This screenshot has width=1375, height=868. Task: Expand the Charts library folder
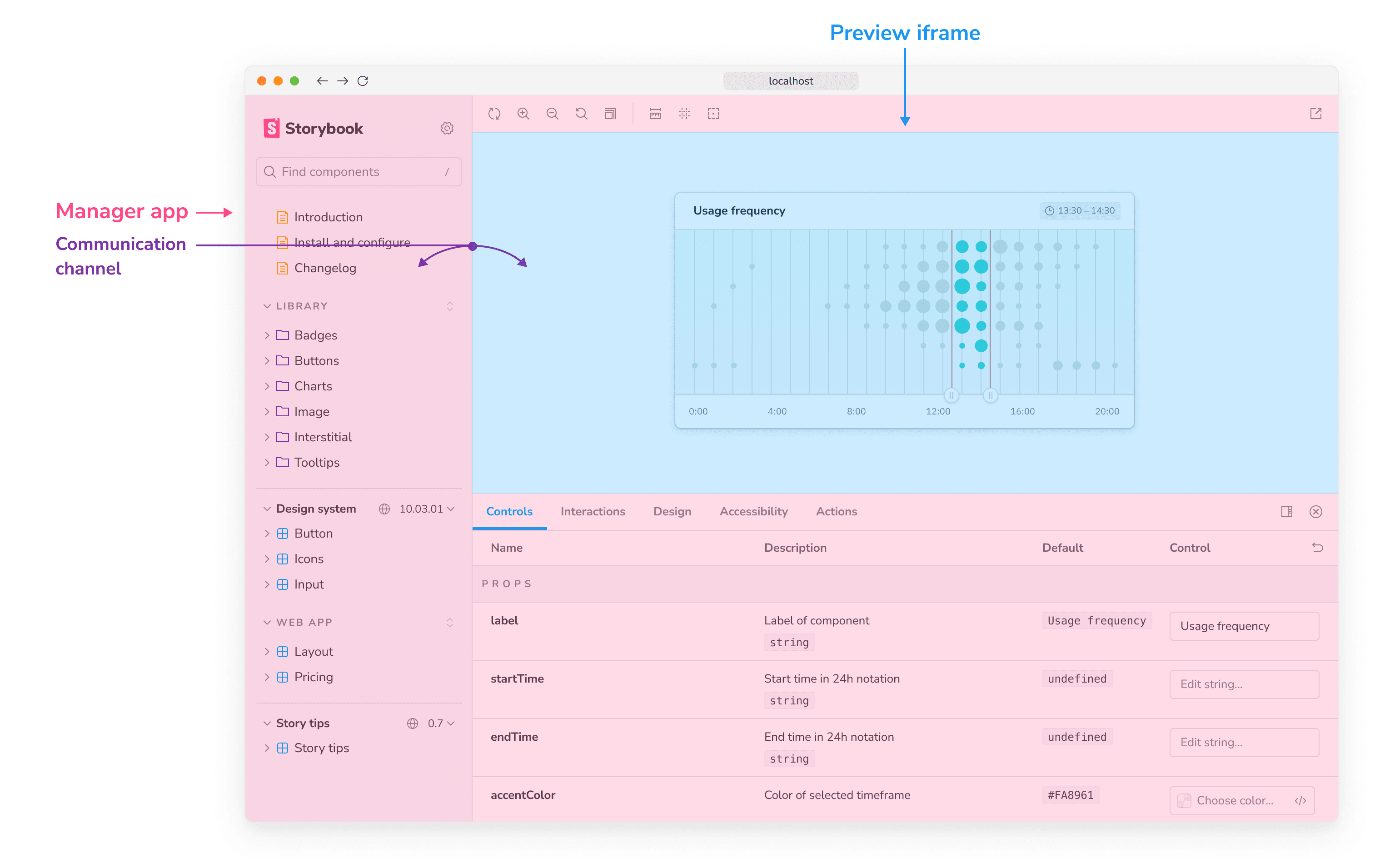[x=267, y=385]
